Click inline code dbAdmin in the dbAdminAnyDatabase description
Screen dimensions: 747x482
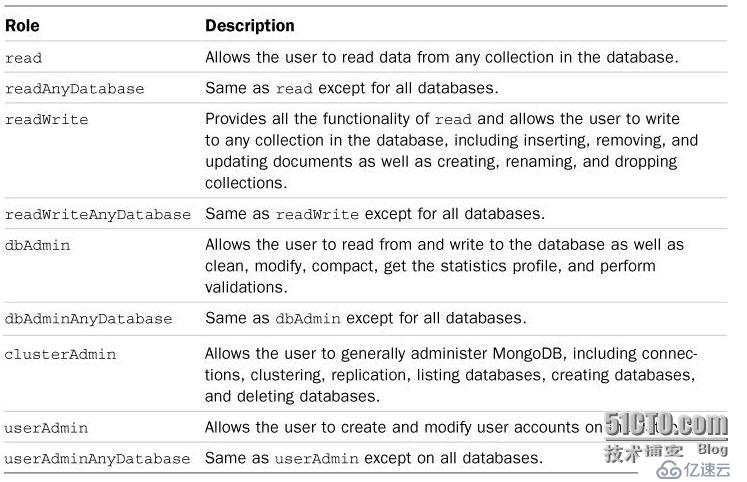[308, 318]
